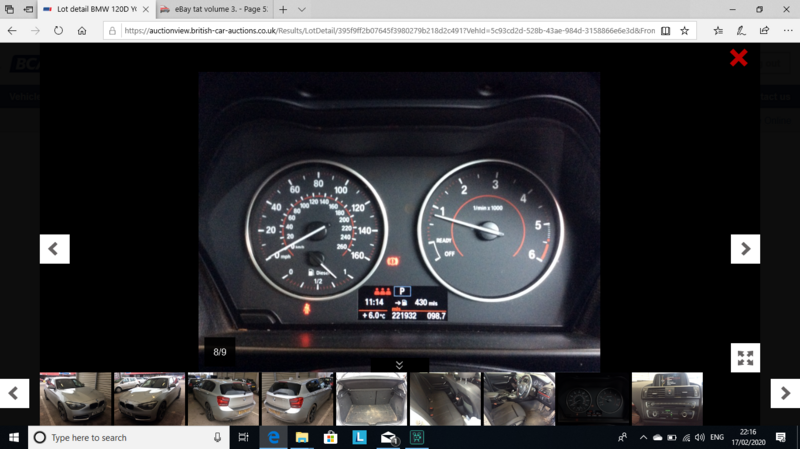This screenshot has height=449, width=800.
Task: Open OneDrive cloud tray icon
Action: (658, 437)
